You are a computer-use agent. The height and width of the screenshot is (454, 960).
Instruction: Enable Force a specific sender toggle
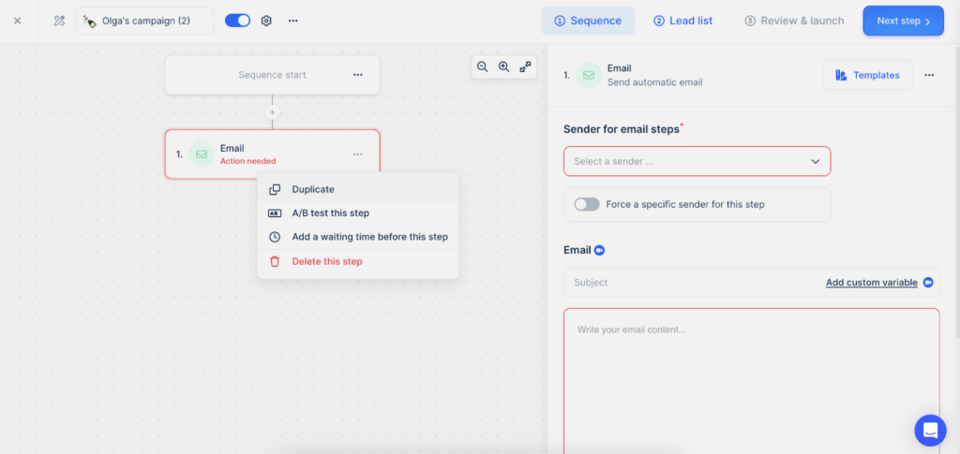[x=587, y=204]
